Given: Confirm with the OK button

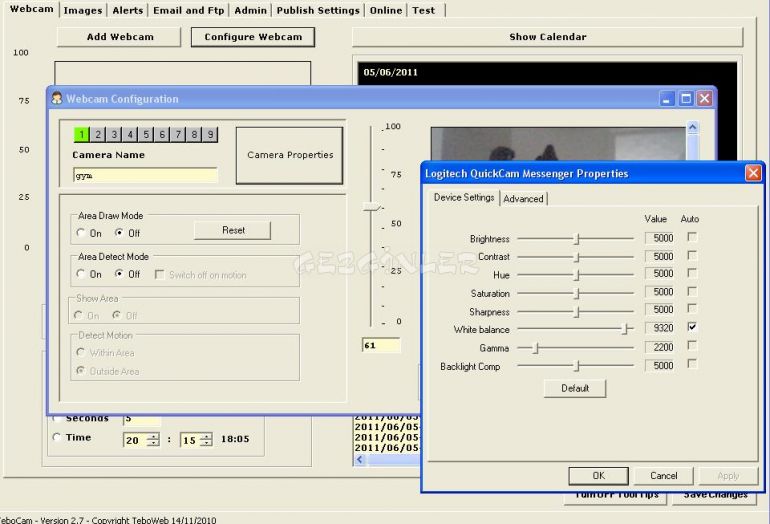Looking at the screenshot, I should [x=599, y=475].
